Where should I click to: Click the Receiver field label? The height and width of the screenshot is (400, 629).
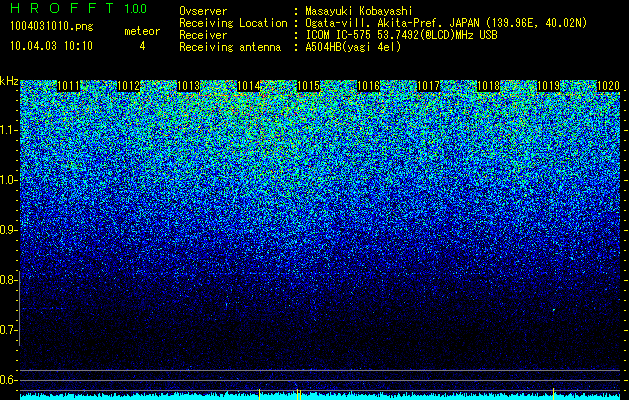click(x=203, y=35)
